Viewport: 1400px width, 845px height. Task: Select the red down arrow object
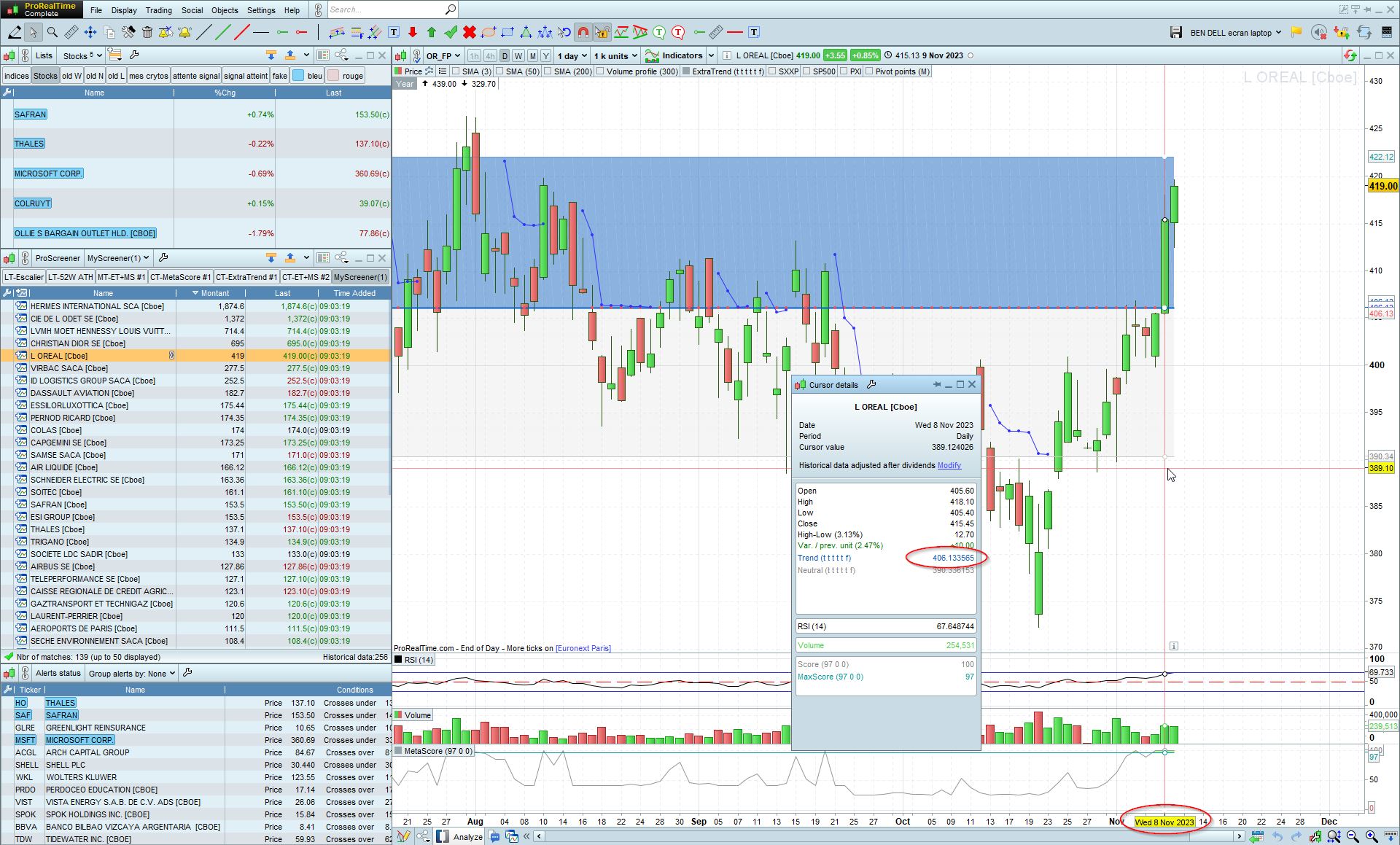pyautogui.click(x=413, y=32)
